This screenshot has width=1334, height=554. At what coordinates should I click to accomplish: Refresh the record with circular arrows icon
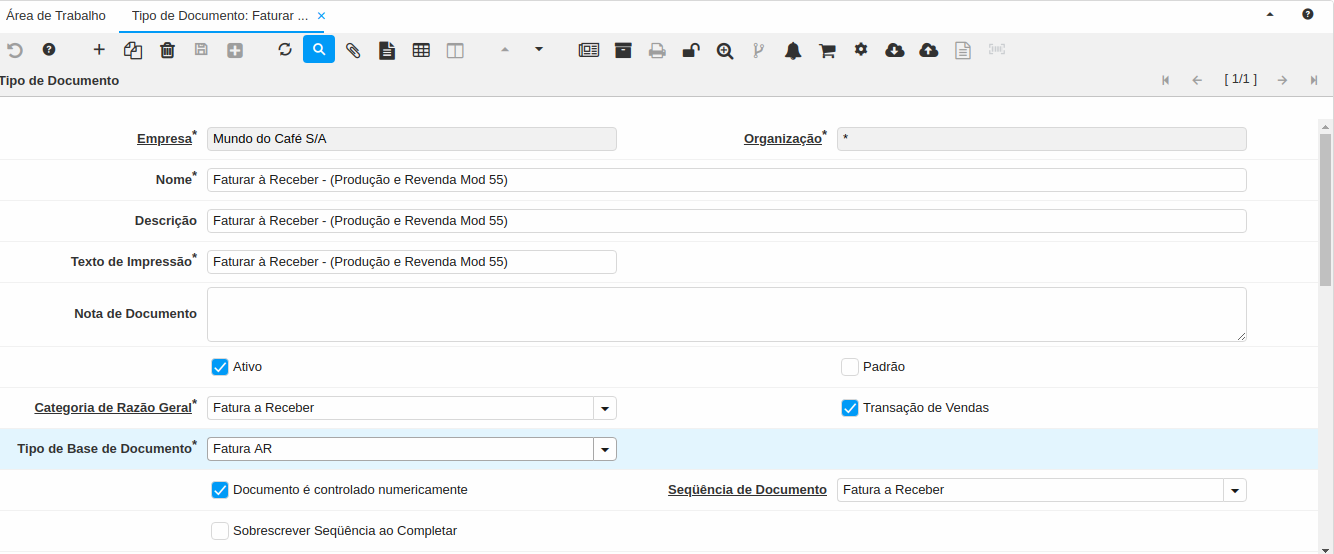[285, 49]
